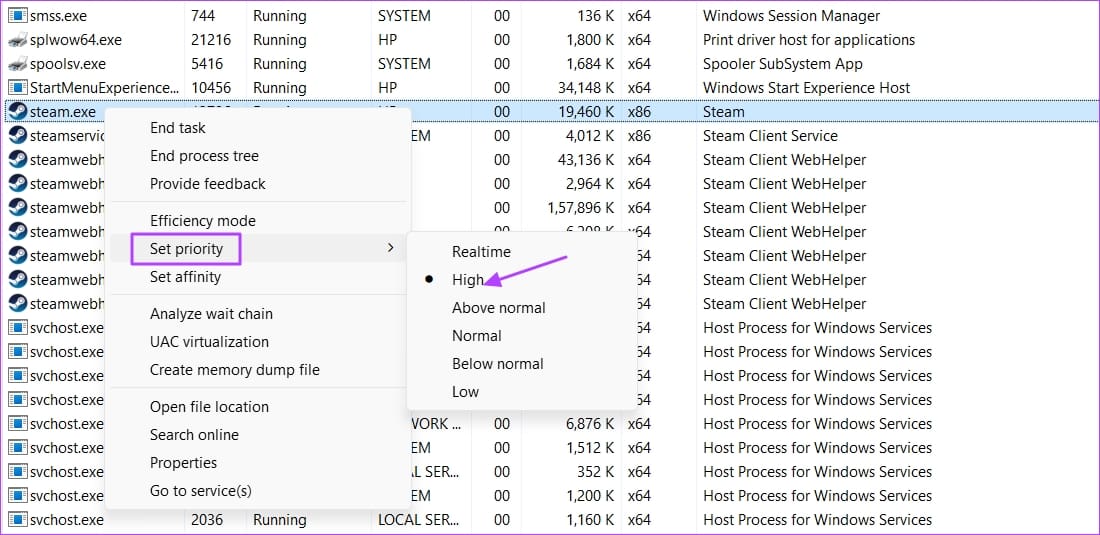The image size is (1100, 535).
Task: Toggle UAC virtualization menu item
Action: pyautogui.click(x=257, y=342)
